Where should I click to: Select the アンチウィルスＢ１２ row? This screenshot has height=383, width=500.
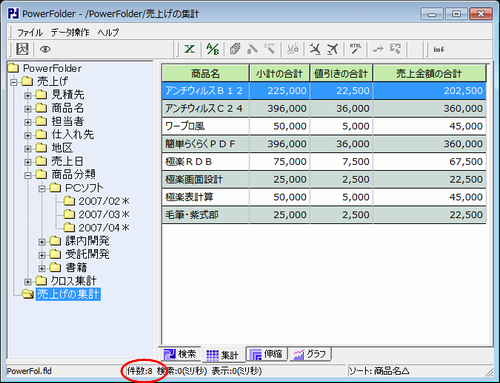(324, 91)
